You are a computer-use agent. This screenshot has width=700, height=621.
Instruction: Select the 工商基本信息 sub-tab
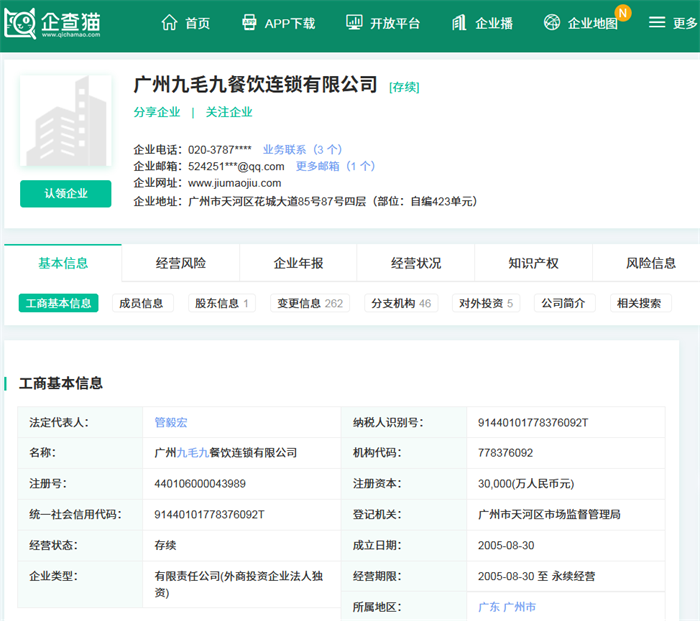(58, 303)
